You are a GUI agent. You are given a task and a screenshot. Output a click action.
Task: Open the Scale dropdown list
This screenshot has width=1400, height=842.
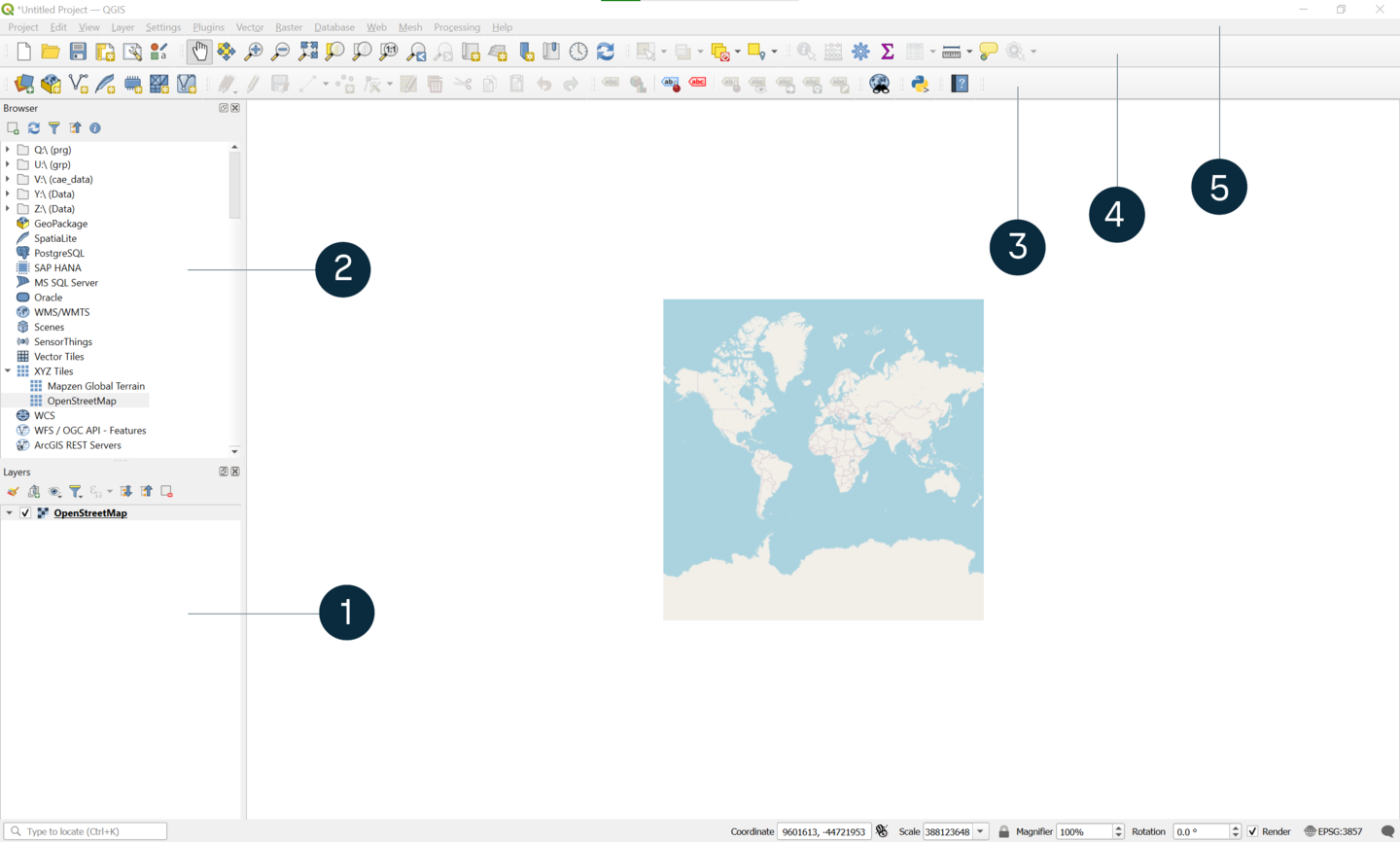[981, 831]
